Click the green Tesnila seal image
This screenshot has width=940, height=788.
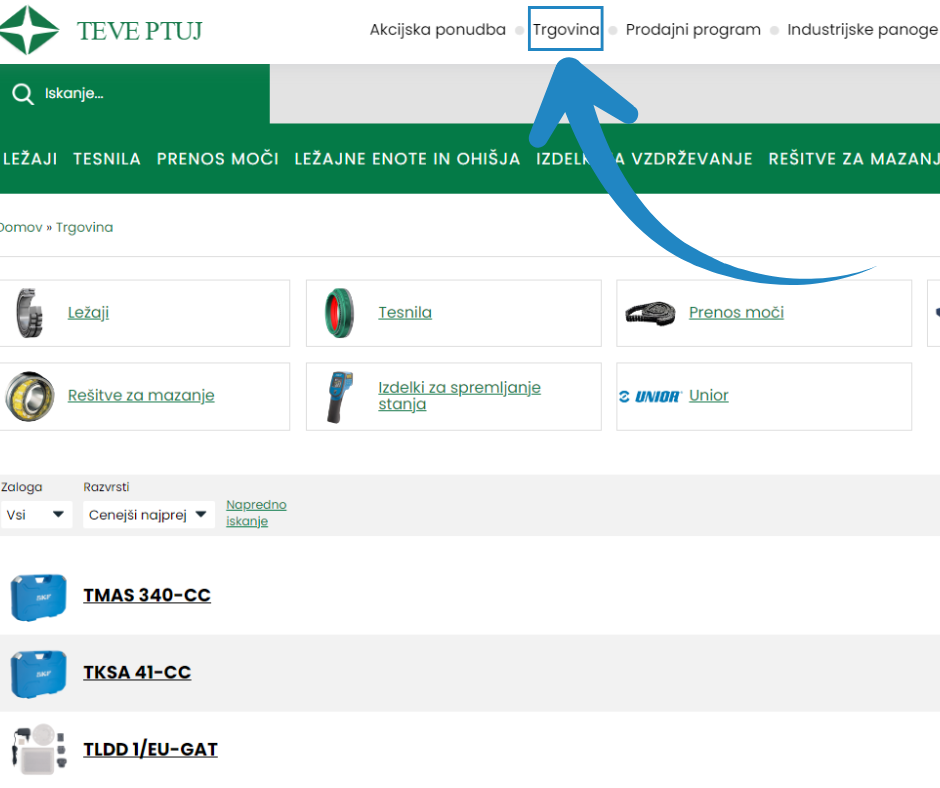340,313
